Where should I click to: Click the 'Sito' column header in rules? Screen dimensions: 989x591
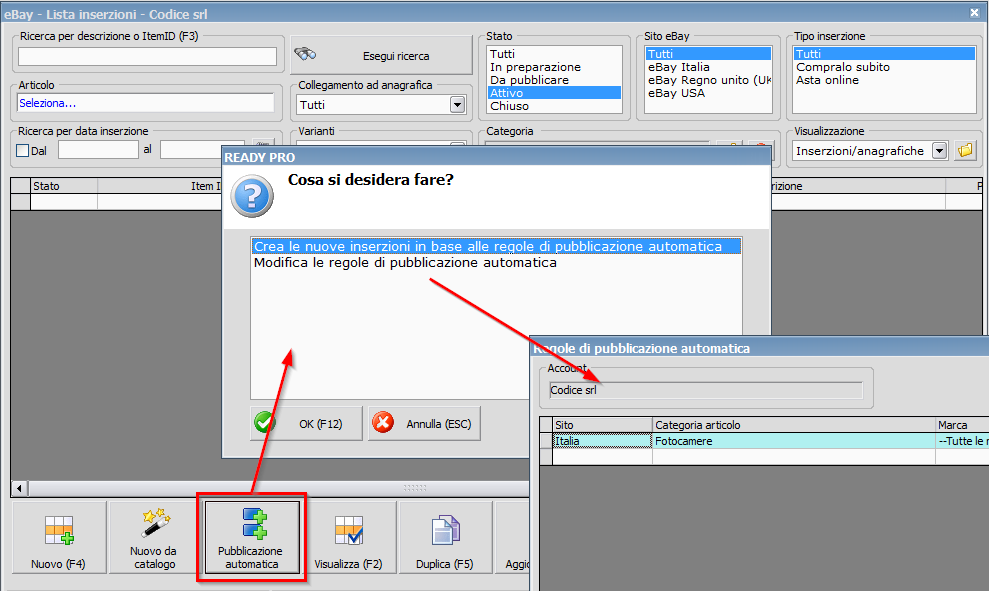click(602, 425)
